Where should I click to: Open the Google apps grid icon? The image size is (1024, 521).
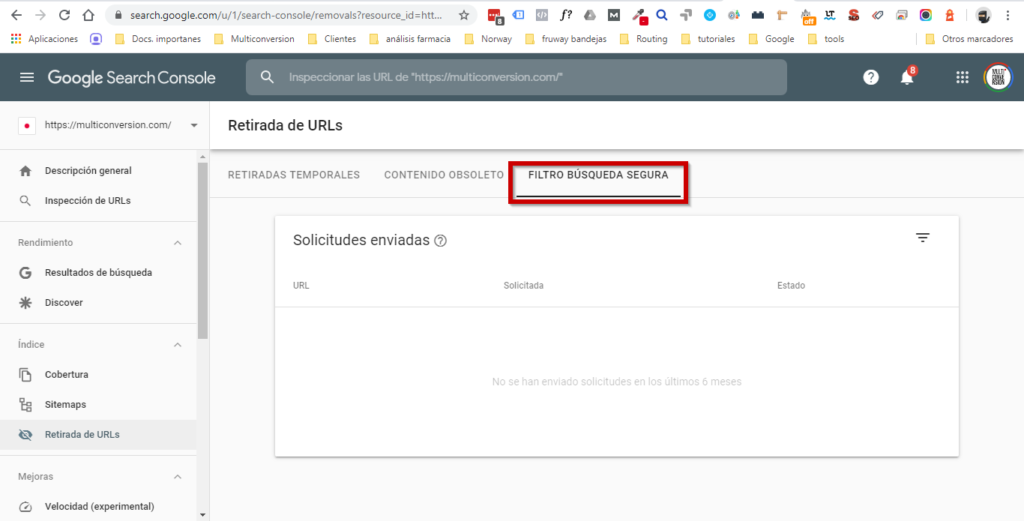[x=962, y=78]
